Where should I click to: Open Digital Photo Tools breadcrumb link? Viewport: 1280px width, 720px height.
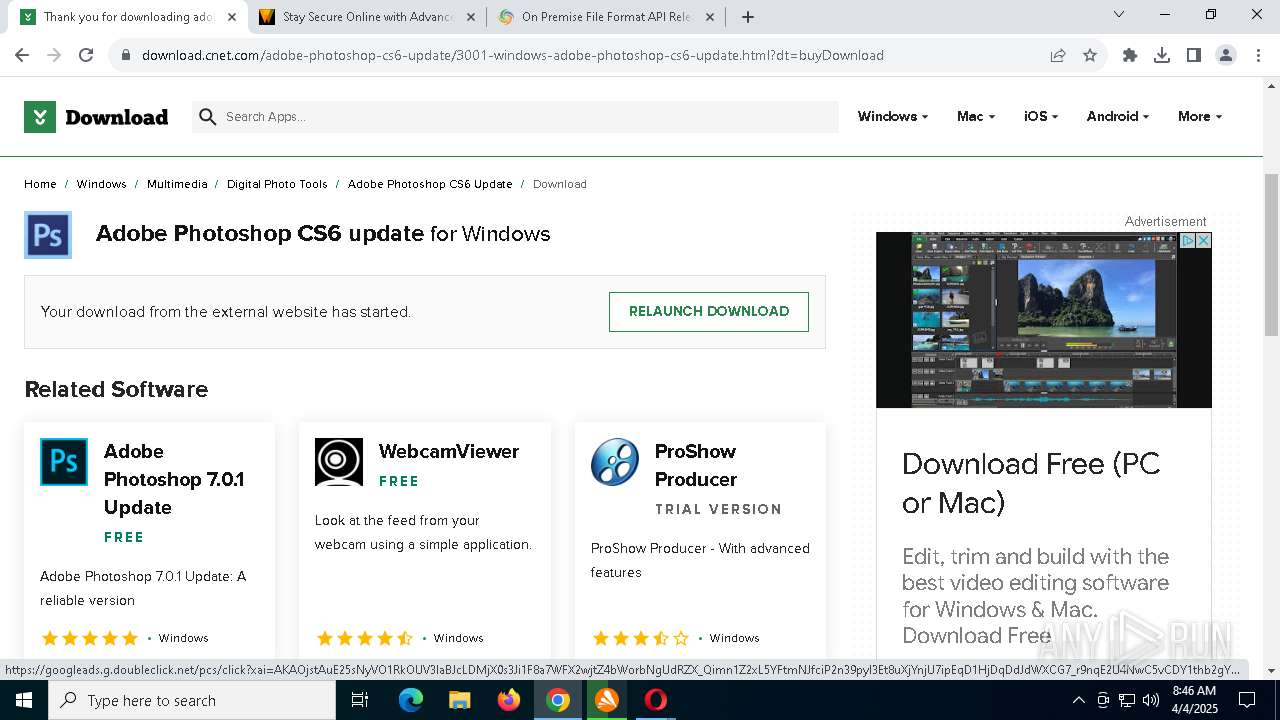277,184
